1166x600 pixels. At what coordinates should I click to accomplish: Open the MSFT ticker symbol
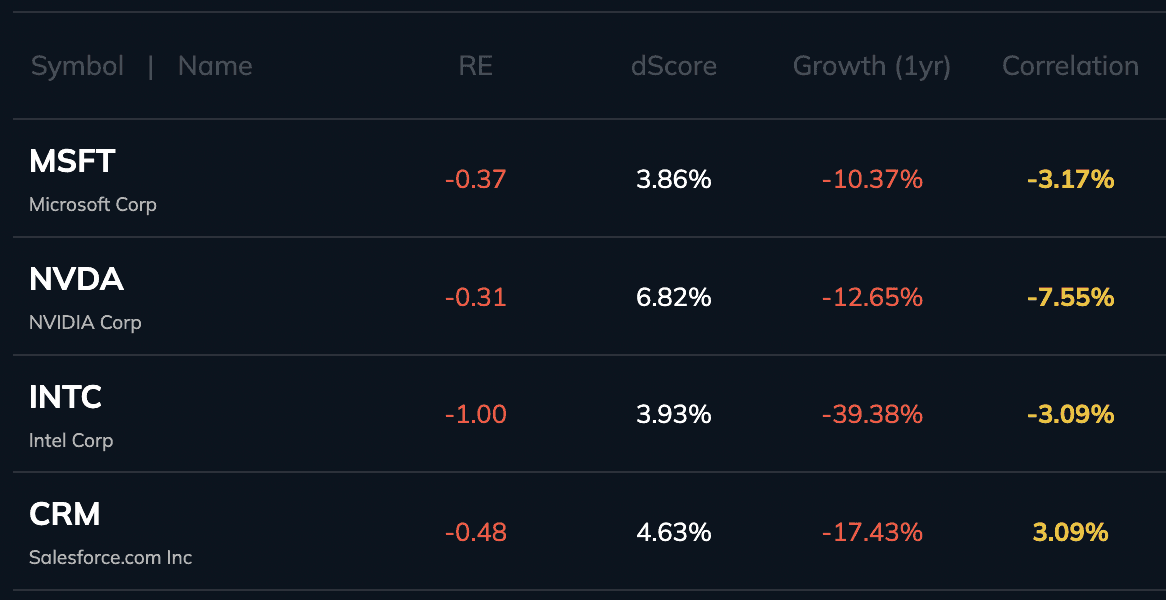pyautogui.click(x=72, y=162)
